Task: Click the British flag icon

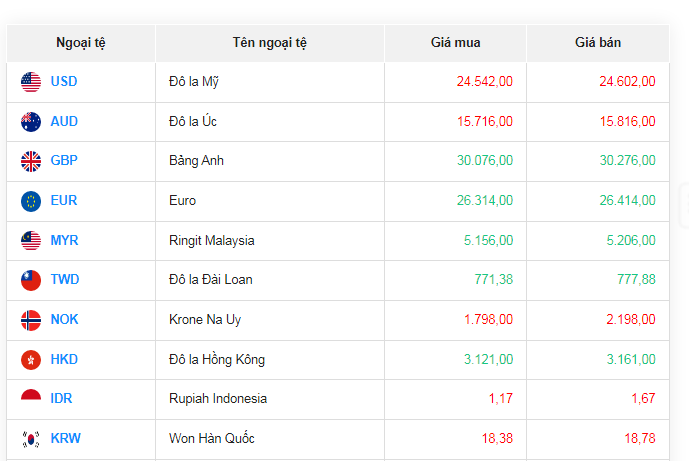Action: pyautogui.click(x=31, y=161)
